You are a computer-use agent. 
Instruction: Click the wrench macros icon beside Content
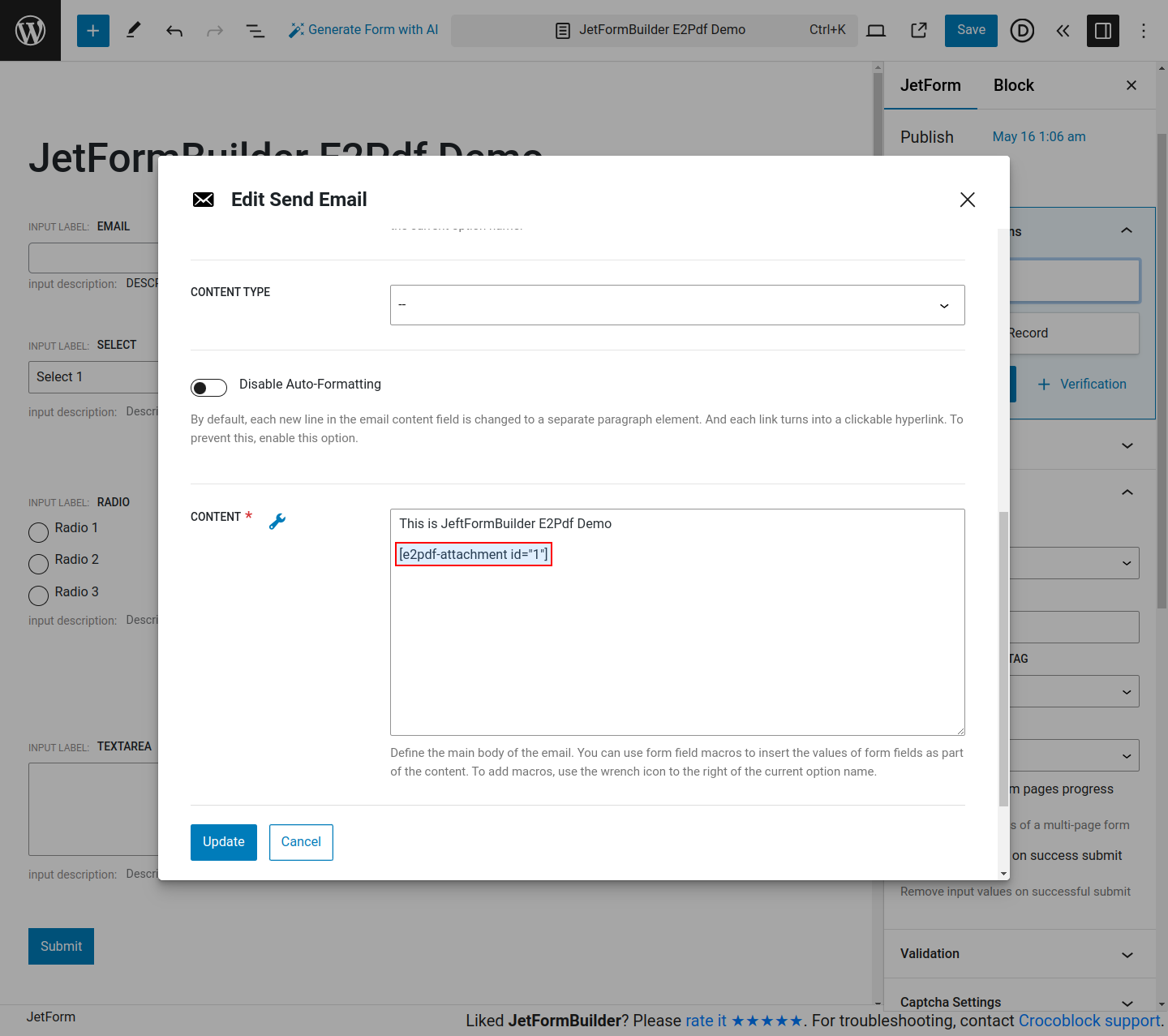(x=277, y=522)
